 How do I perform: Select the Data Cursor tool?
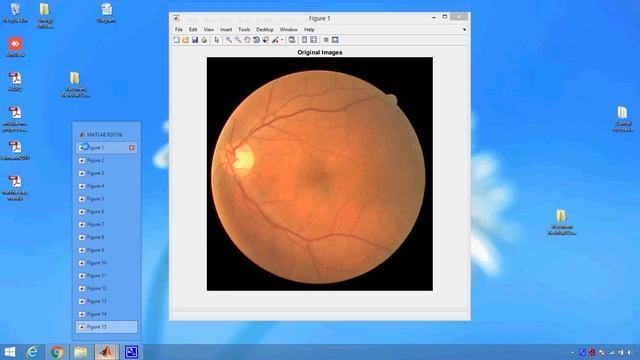tap(266, 40)
